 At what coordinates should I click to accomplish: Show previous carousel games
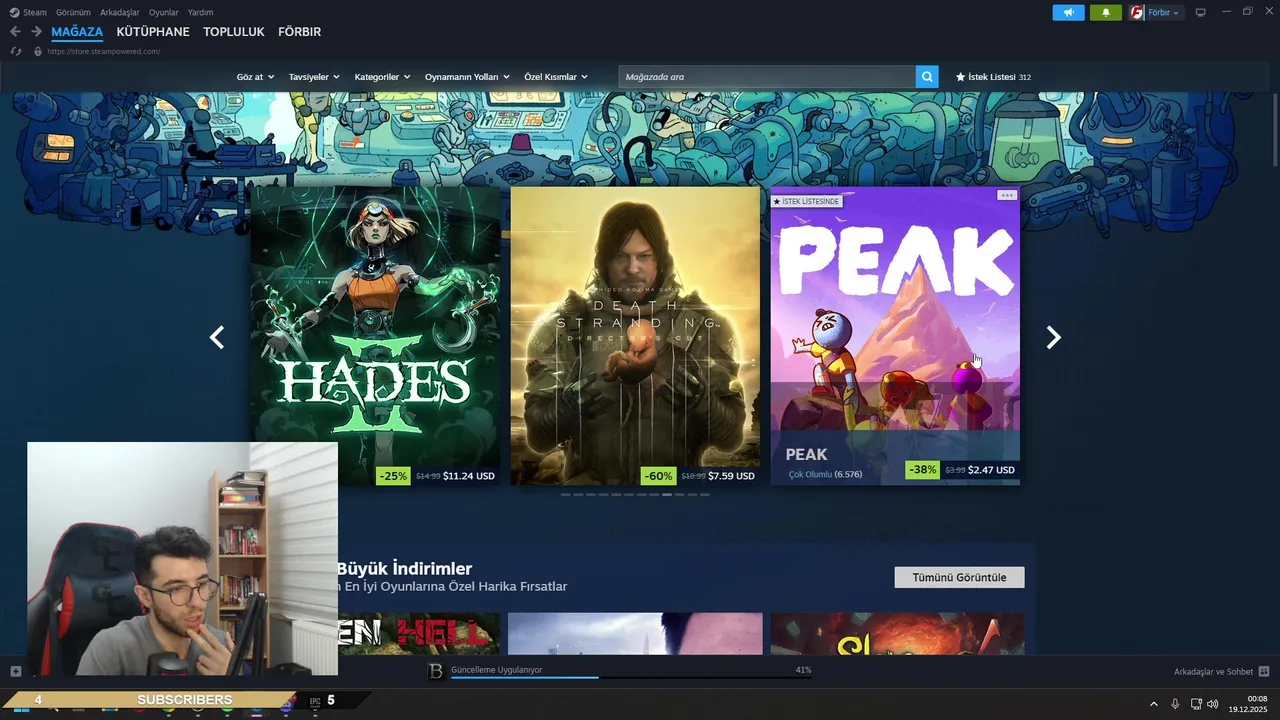216,337
